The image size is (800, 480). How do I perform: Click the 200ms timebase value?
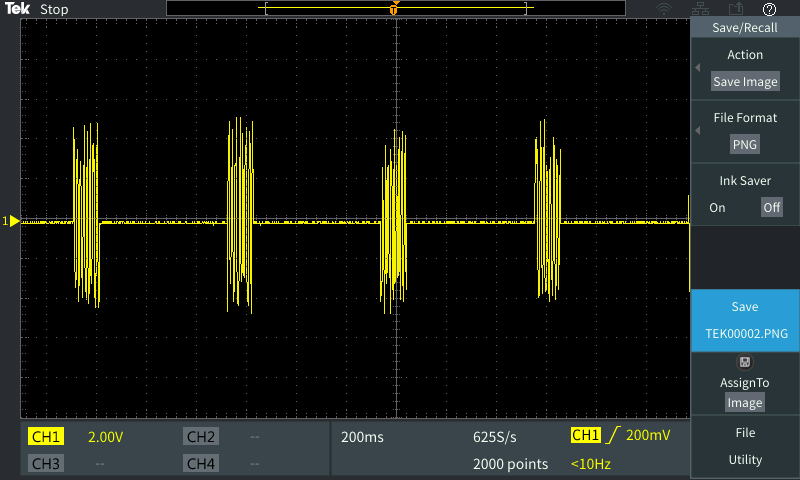click(362, 437)
